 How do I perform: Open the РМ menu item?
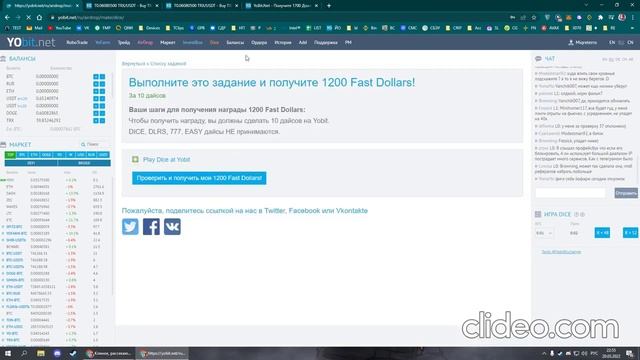tap(348, 42)
